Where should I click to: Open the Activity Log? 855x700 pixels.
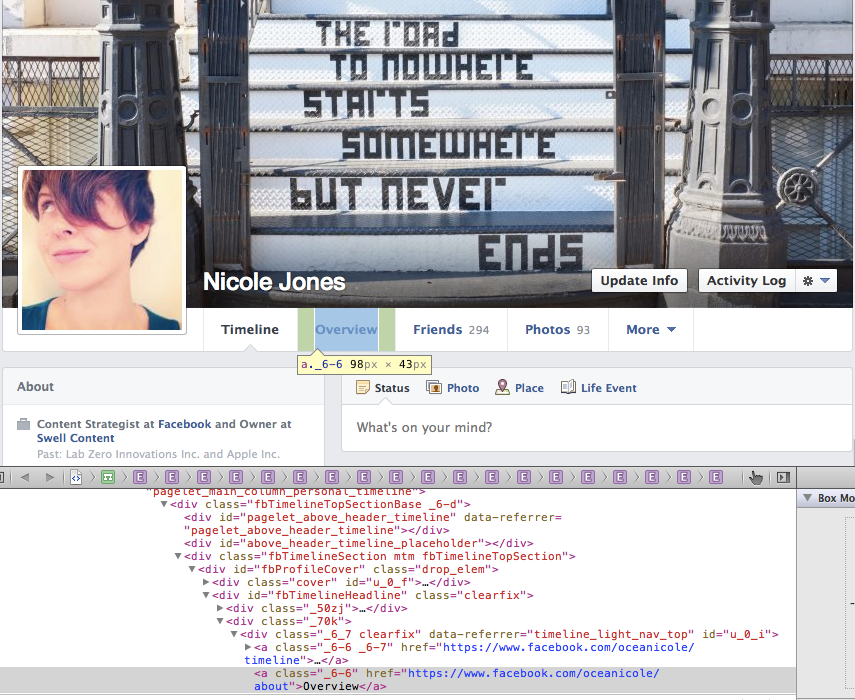point(746,281)
